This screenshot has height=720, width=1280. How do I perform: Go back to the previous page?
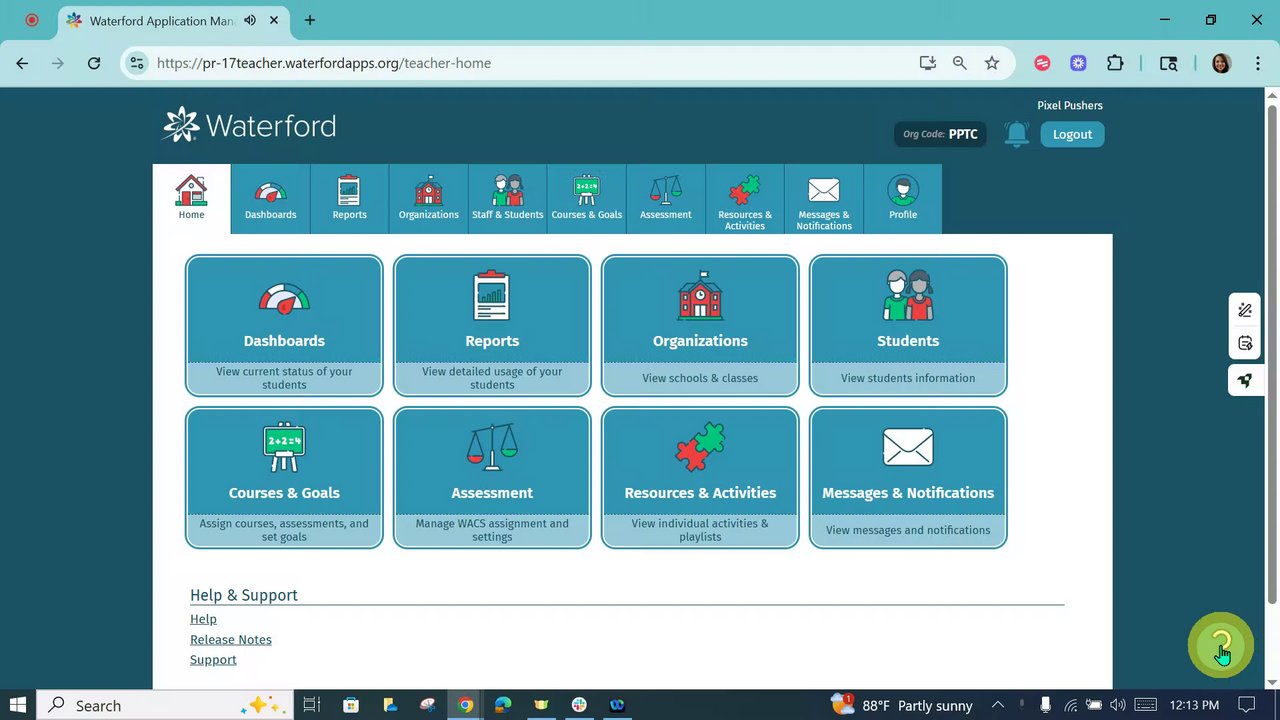point(22,63)
